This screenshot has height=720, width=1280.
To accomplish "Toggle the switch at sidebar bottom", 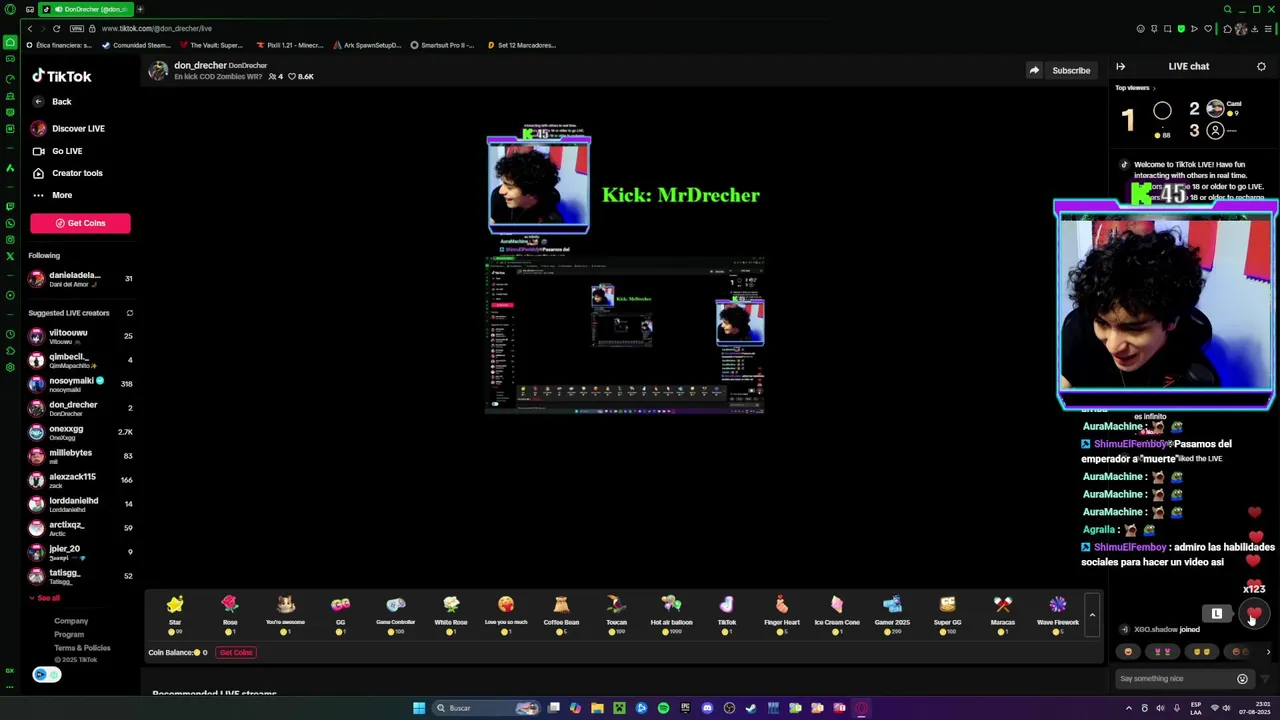I will [x=46, y=675].
